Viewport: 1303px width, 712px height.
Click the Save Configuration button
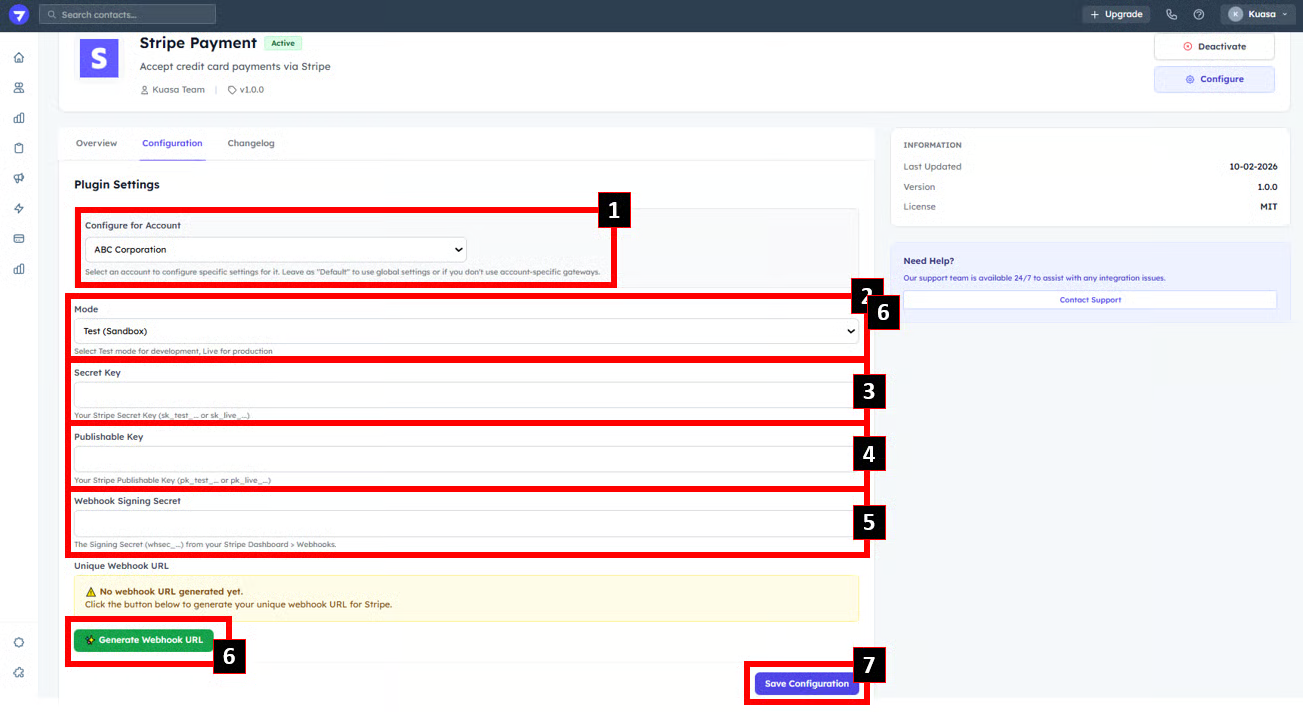(806, 684)
